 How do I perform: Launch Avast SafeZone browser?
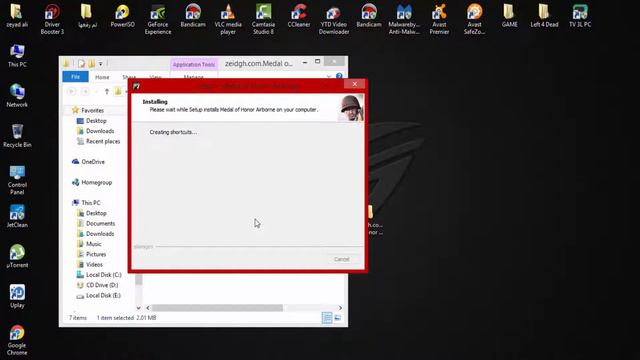coord(474,19)
